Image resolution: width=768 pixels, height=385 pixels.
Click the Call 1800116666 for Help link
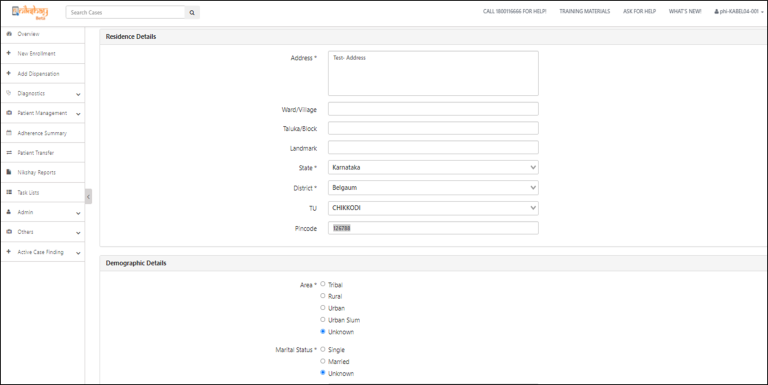(514, 11)
